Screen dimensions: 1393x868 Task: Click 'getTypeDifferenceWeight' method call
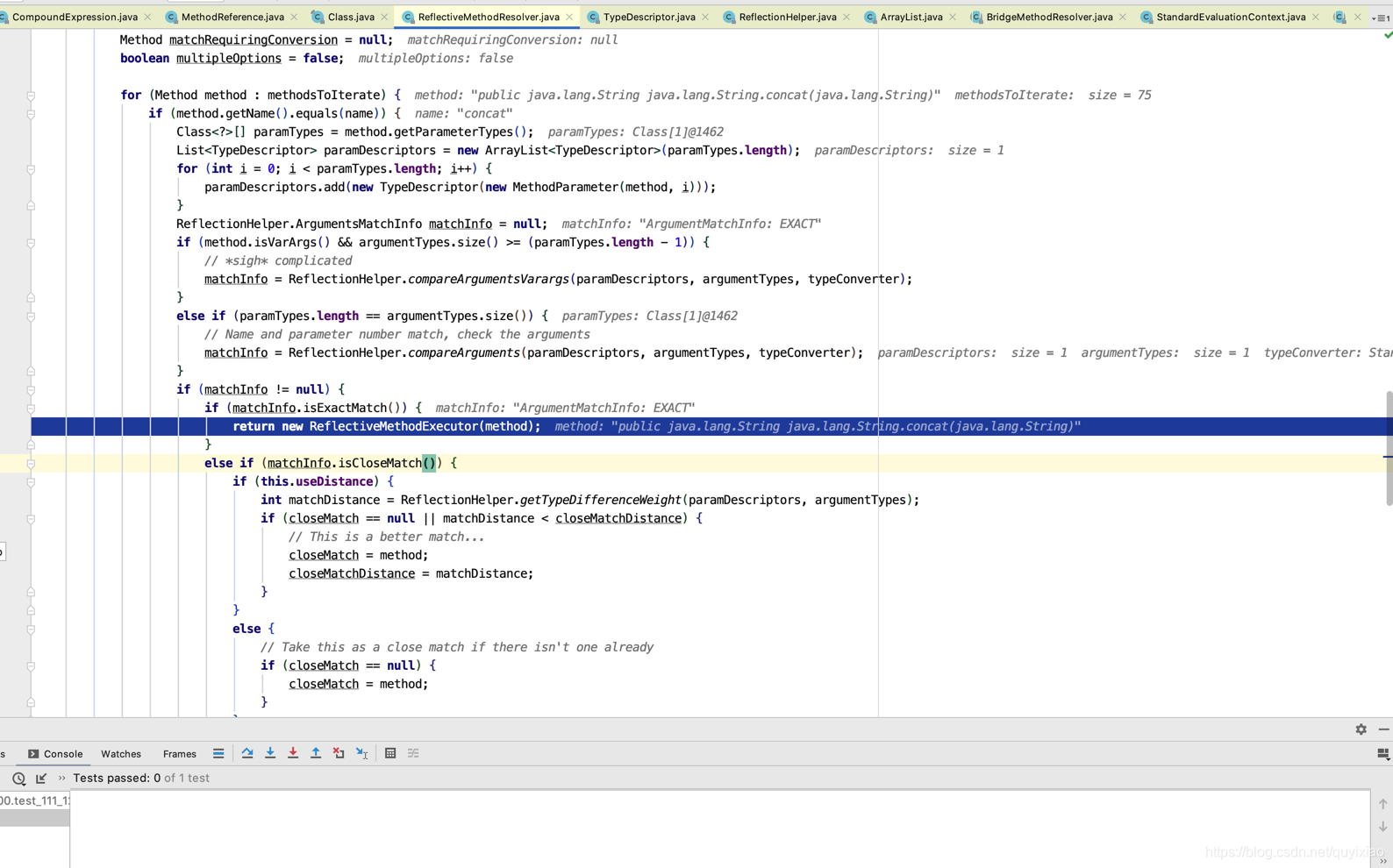(x=601, y=501)
